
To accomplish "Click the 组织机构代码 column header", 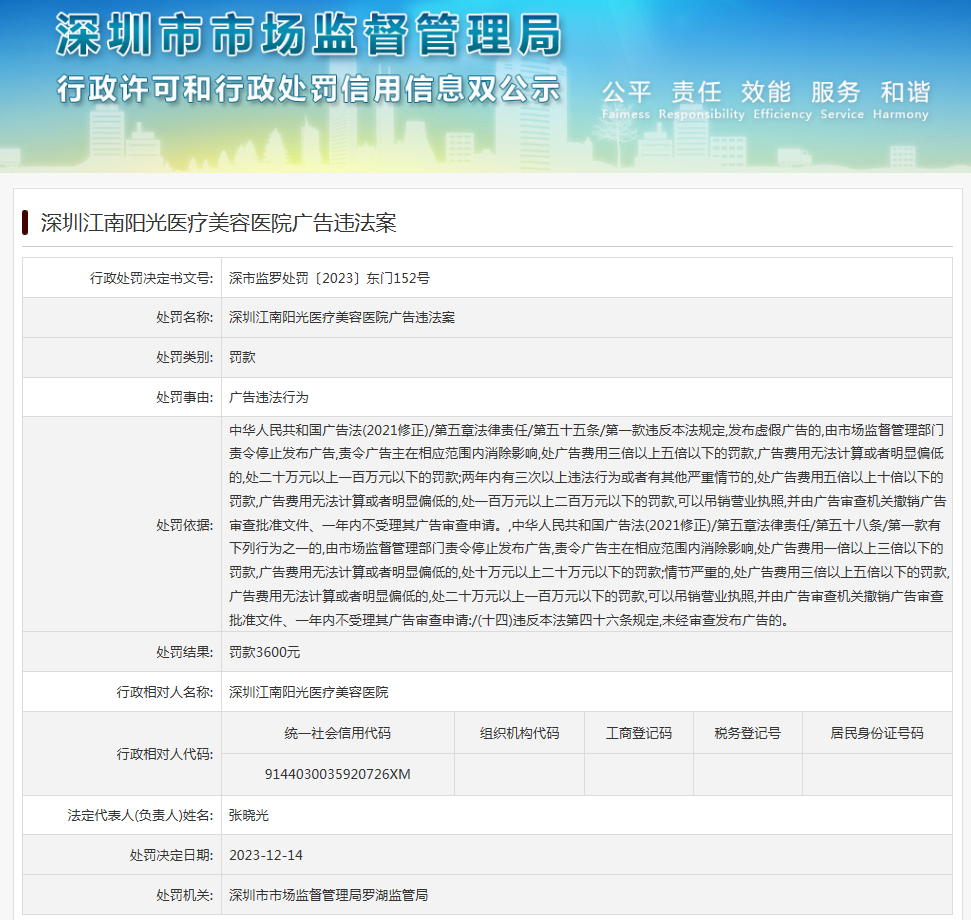I will [520, 733].
